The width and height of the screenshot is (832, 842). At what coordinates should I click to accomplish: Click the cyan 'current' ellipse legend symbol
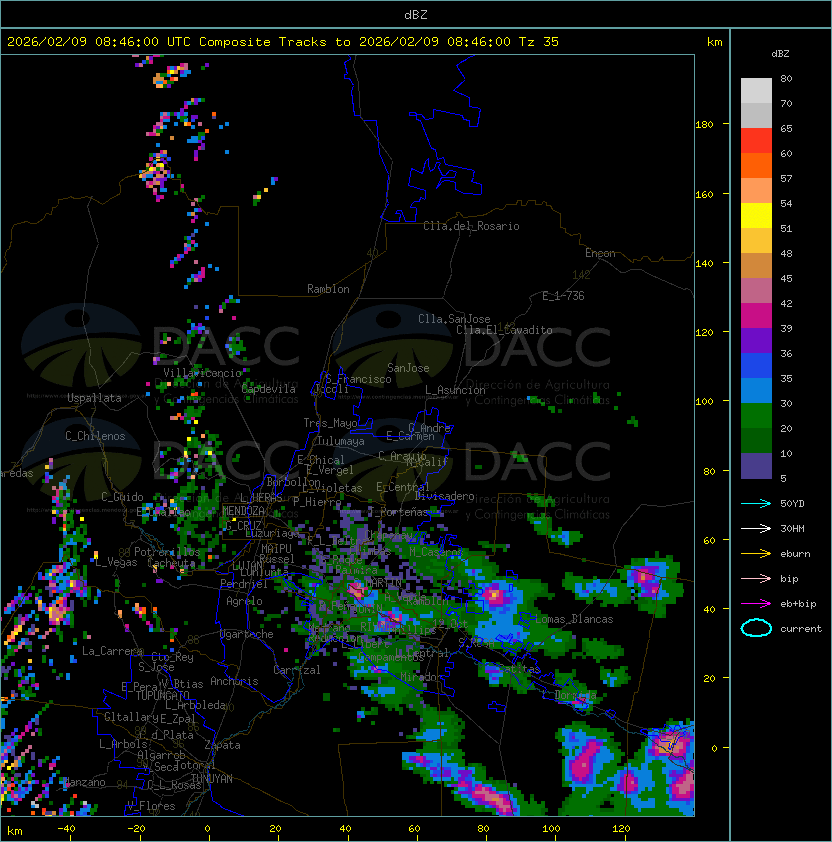(756, 628)
